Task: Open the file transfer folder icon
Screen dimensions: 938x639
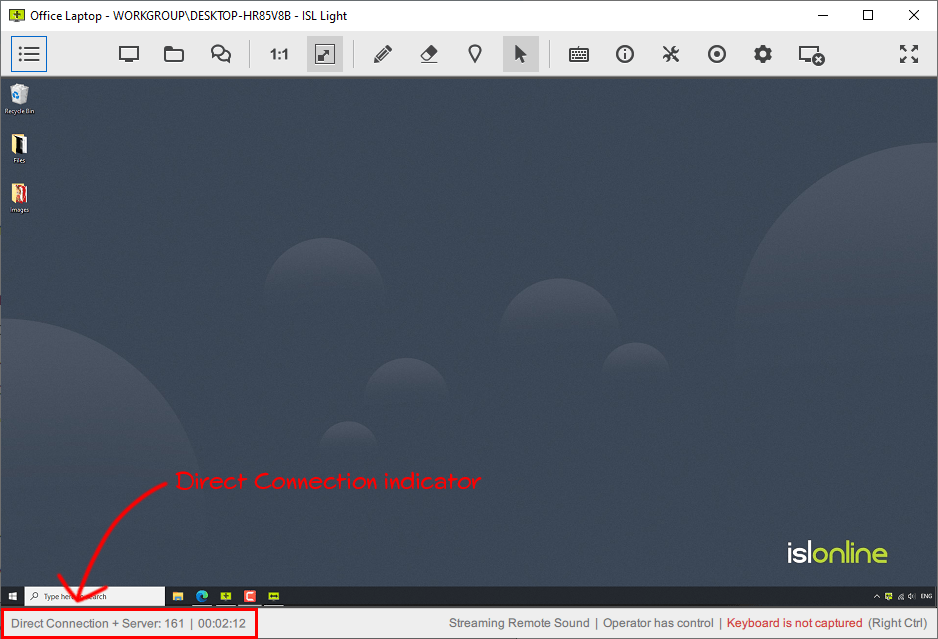Action: [x=174, y=54]
